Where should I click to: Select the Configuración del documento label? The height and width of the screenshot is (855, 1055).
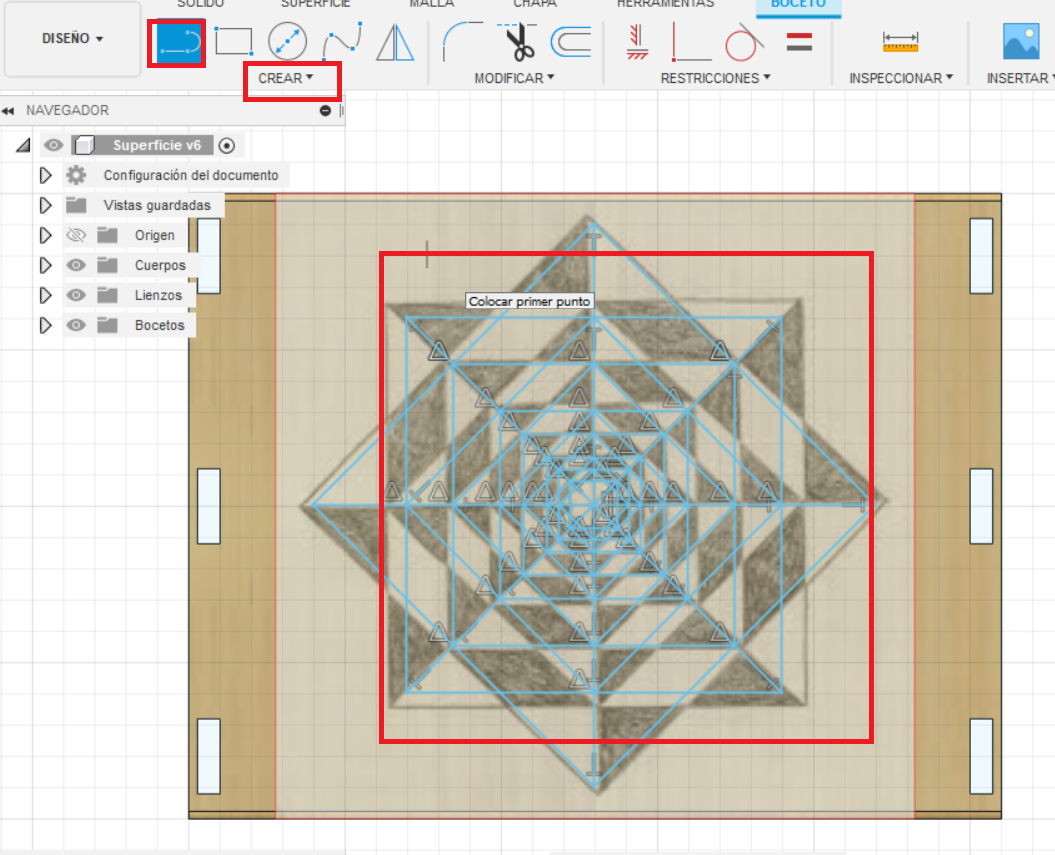tap(191, 175)
